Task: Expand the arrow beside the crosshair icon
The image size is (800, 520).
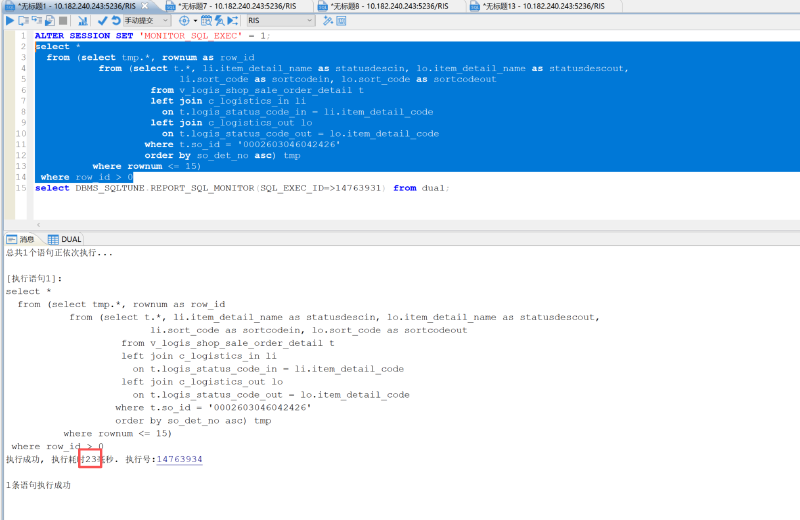Action: point(195,21)
